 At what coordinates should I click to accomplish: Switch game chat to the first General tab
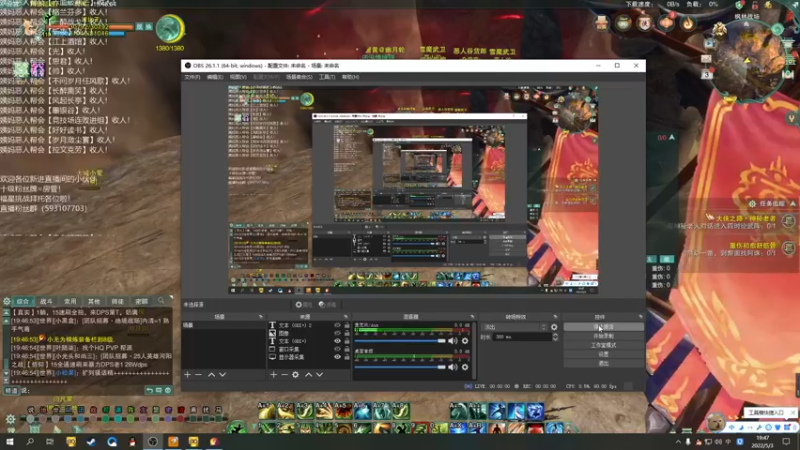pyautogui.click(x=22, y=302)
